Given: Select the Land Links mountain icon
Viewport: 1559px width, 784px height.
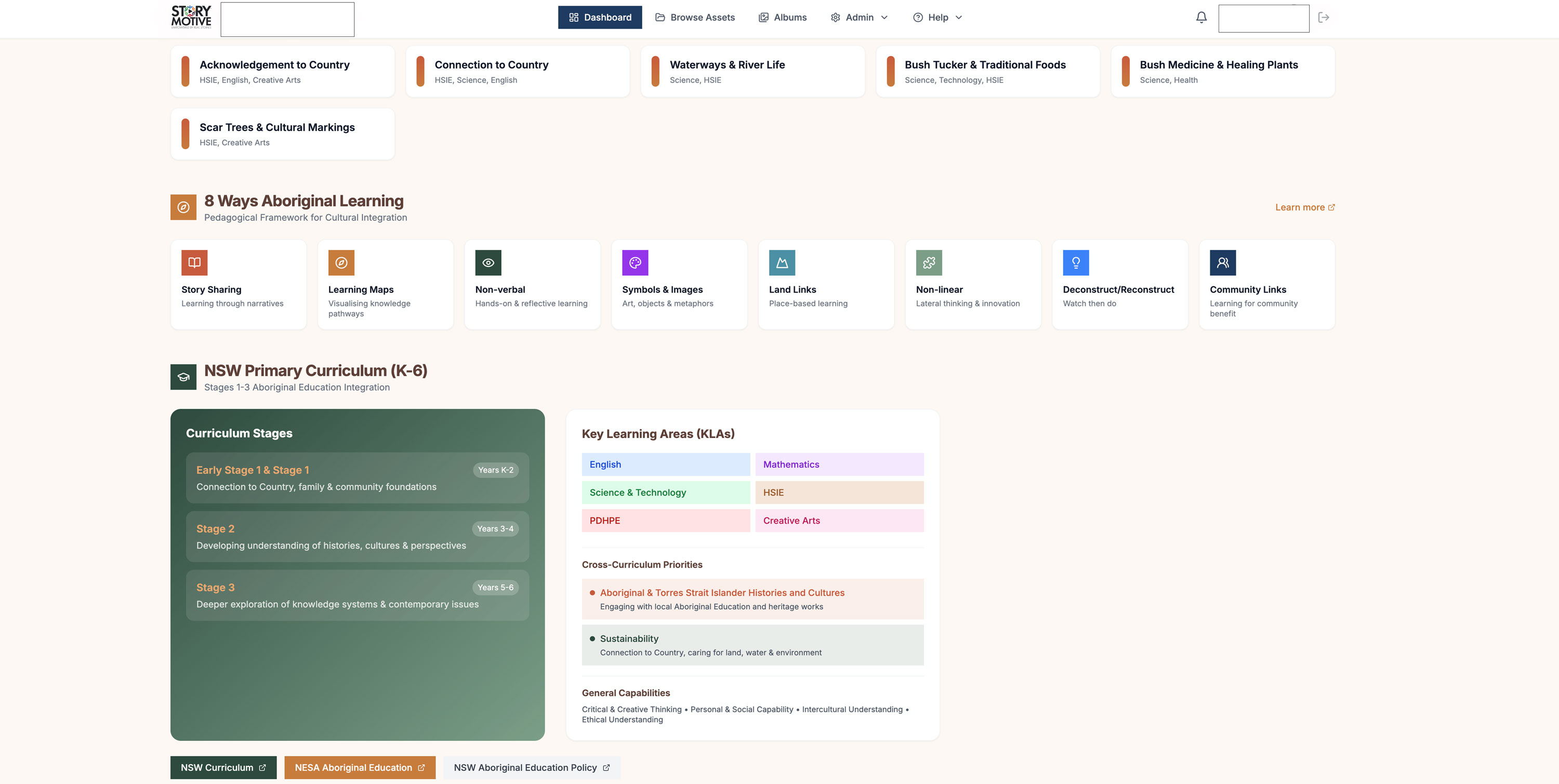Looking at the screenshot, I should [782, 262].
